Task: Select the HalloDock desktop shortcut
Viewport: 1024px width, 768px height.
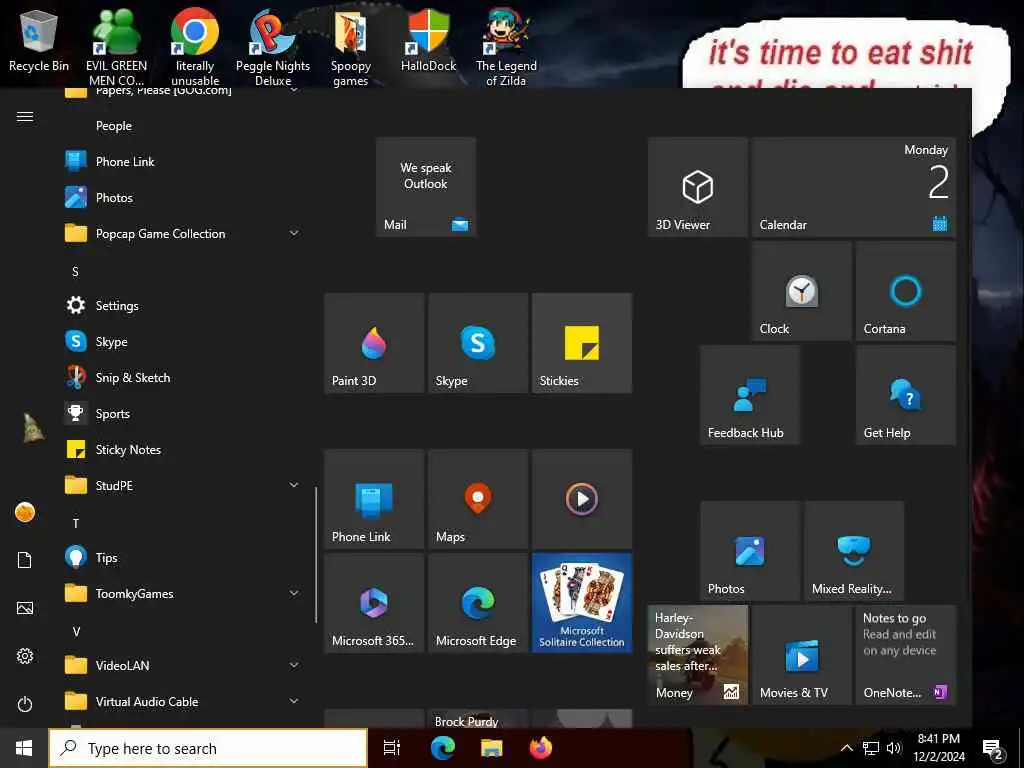Action: [x=428, y=41]
